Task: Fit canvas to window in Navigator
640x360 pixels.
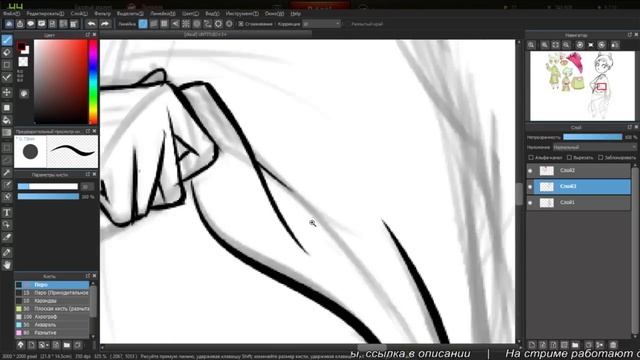Action: (555, 45)
